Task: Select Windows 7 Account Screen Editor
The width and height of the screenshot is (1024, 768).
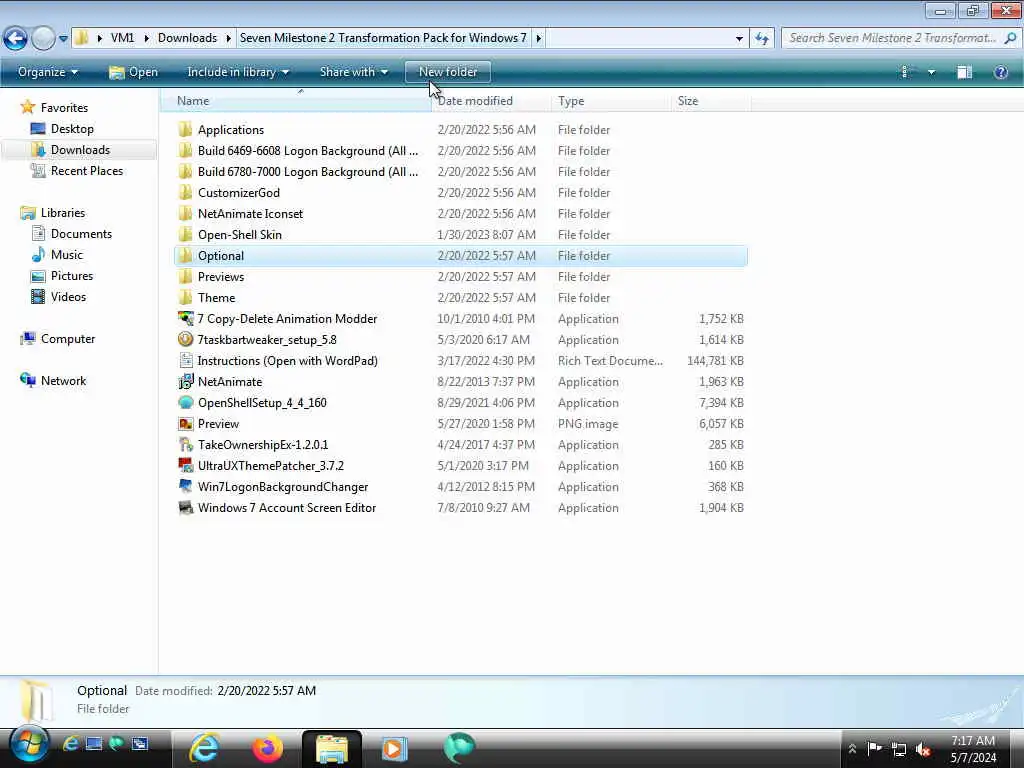Action: [x=461, y=507]
